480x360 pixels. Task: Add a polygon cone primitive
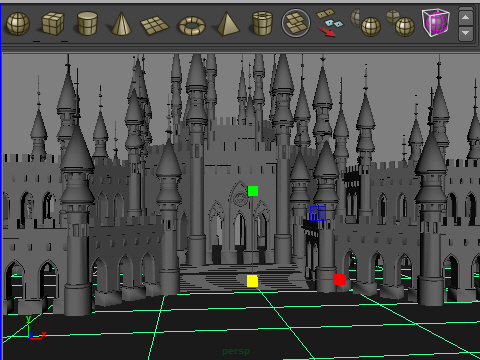tap(121, 23)
